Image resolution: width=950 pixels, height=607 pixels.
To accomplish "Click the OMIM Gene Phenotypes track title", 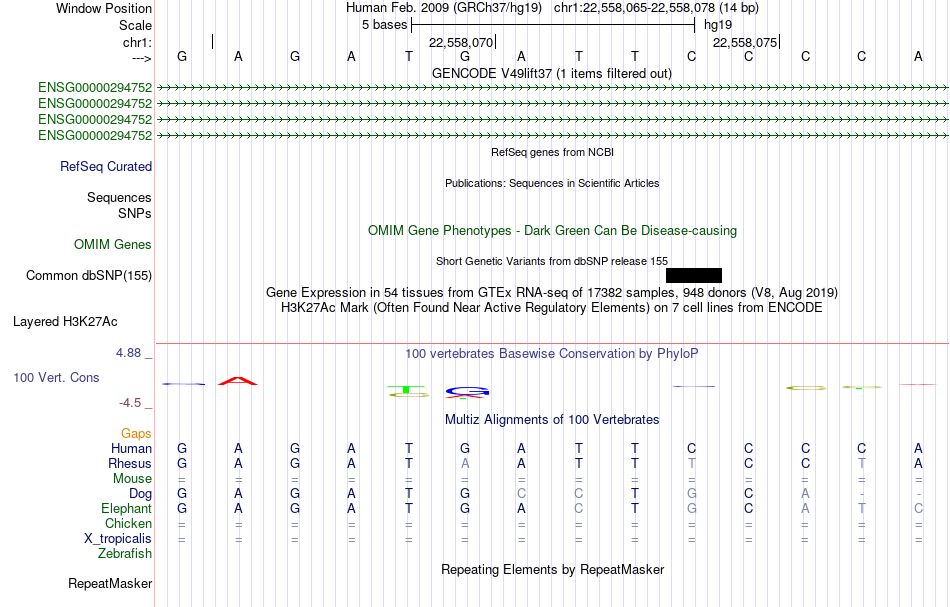I will click(x=553, y=230).
